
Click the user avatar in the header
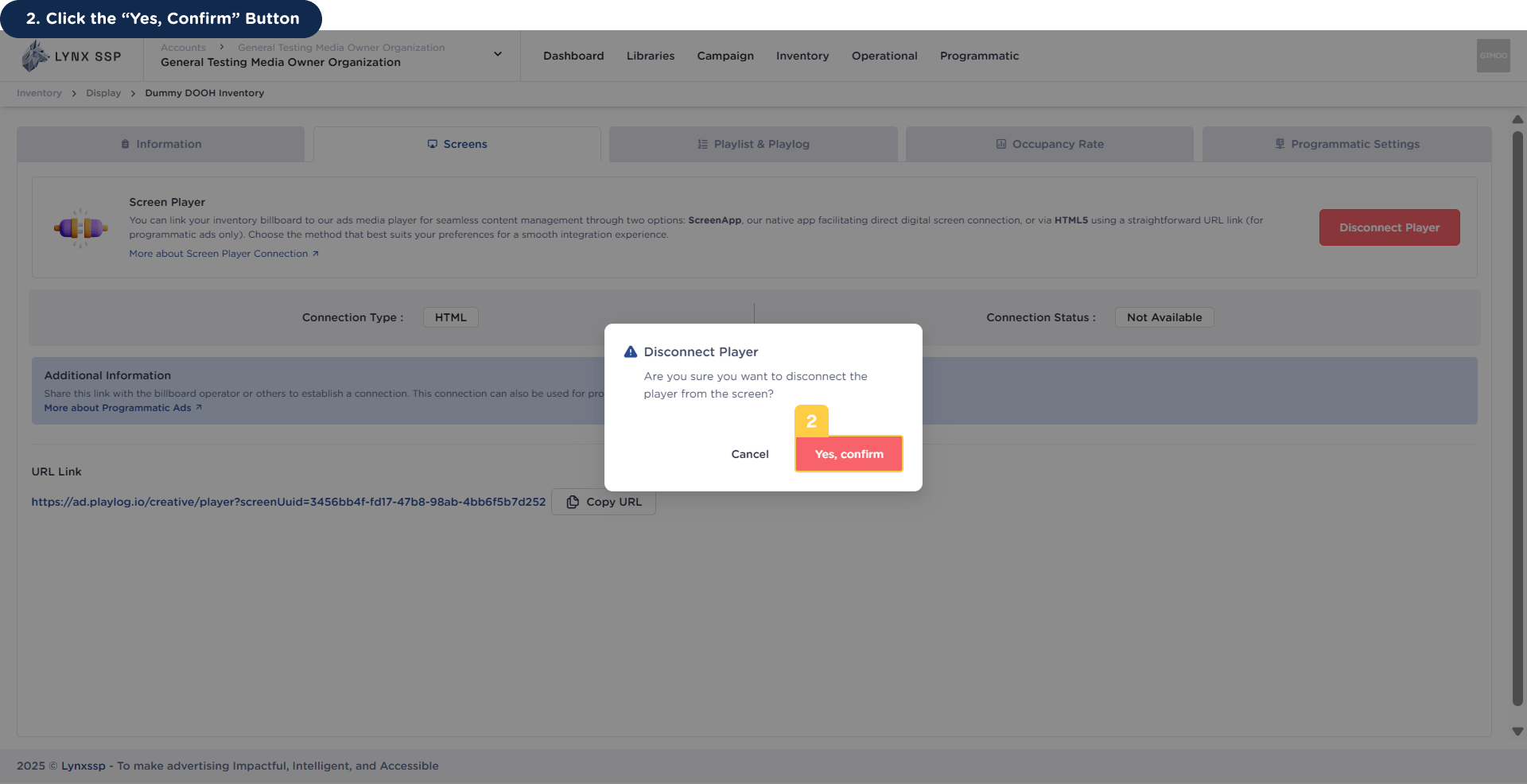[x=1493, y=56]
